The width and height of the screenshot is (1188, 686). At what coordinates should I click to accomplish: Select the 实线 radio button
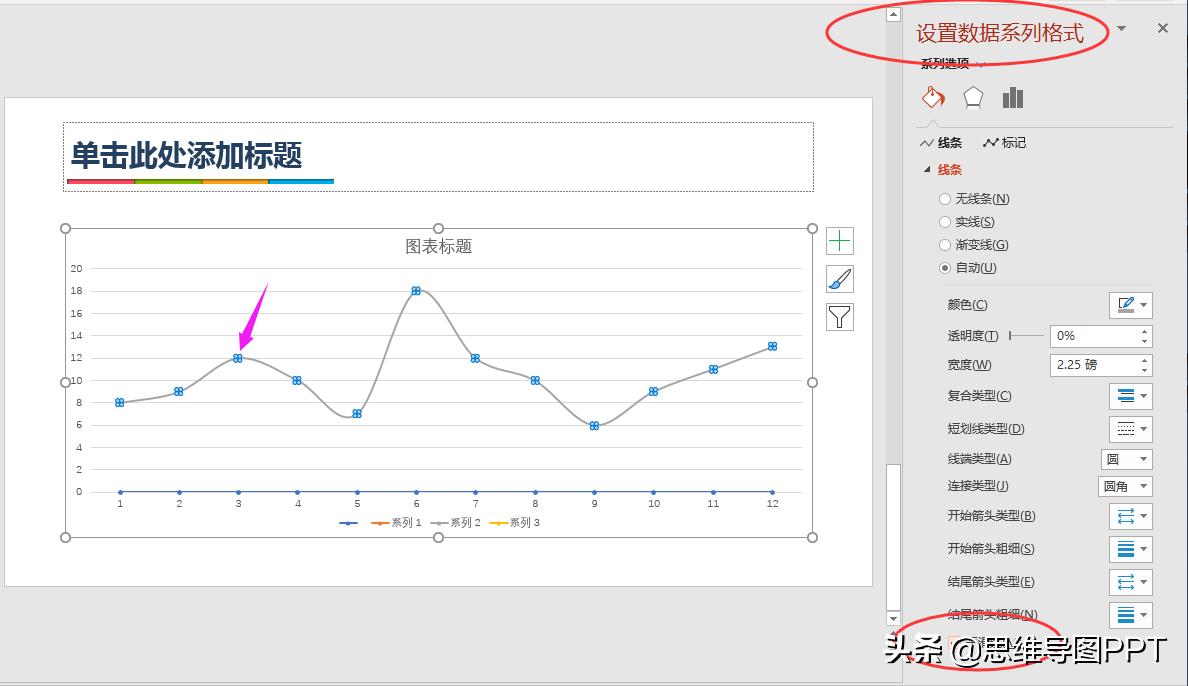pyautogui.click(x=944, y=221)
